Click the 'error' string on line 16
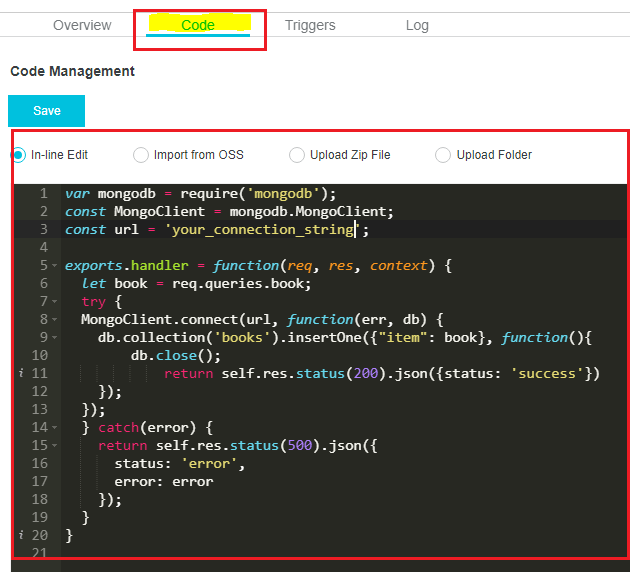630x572 pixels. 209,464
